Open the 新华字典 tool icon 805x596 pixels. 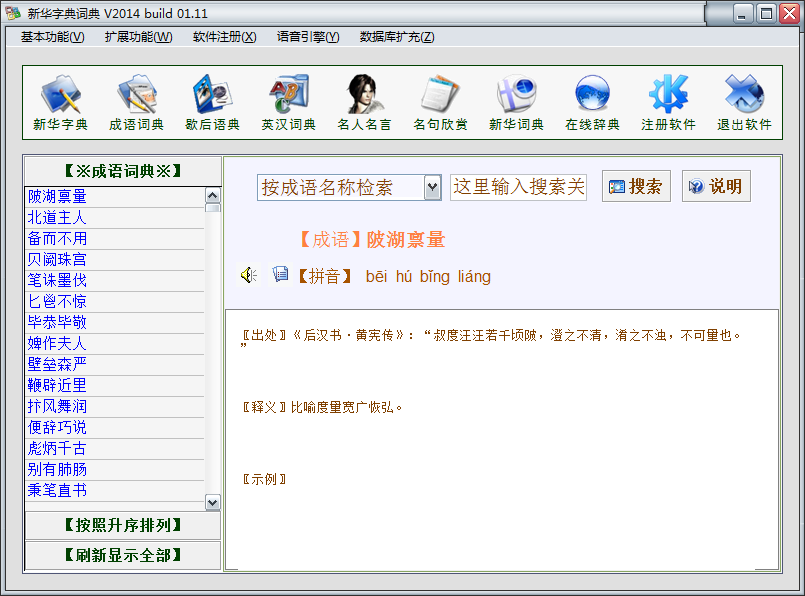[x=61, y=102]
